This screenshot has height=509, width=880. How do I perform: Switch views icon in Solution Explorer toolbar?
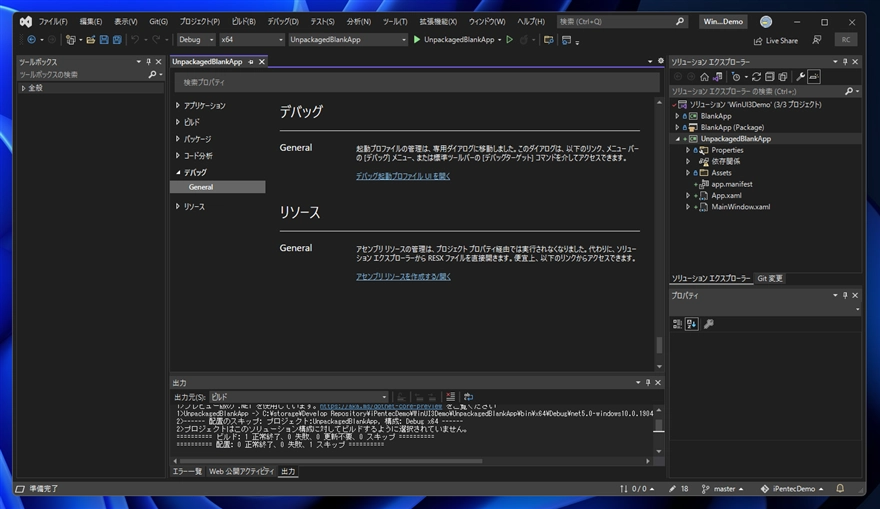coord(717,76)
